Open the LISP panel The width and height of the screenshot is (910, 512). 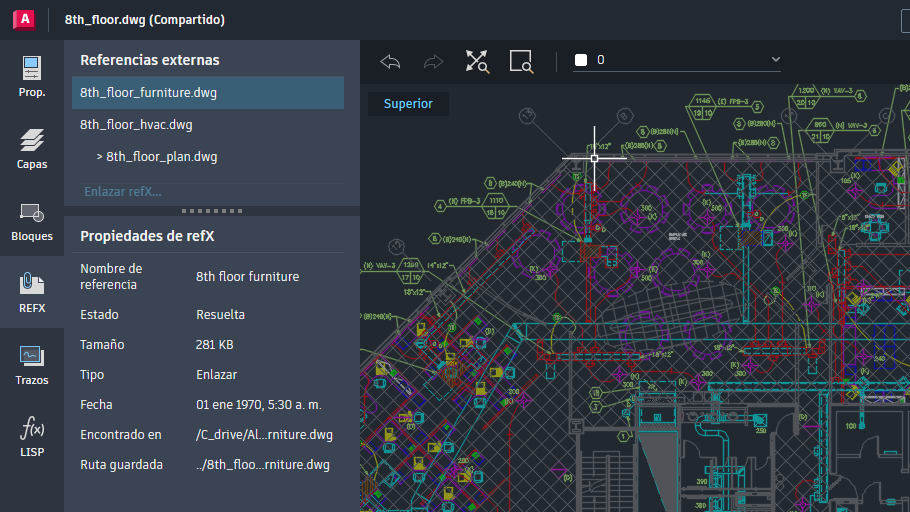pyautogui.click(x=32, y=437)
